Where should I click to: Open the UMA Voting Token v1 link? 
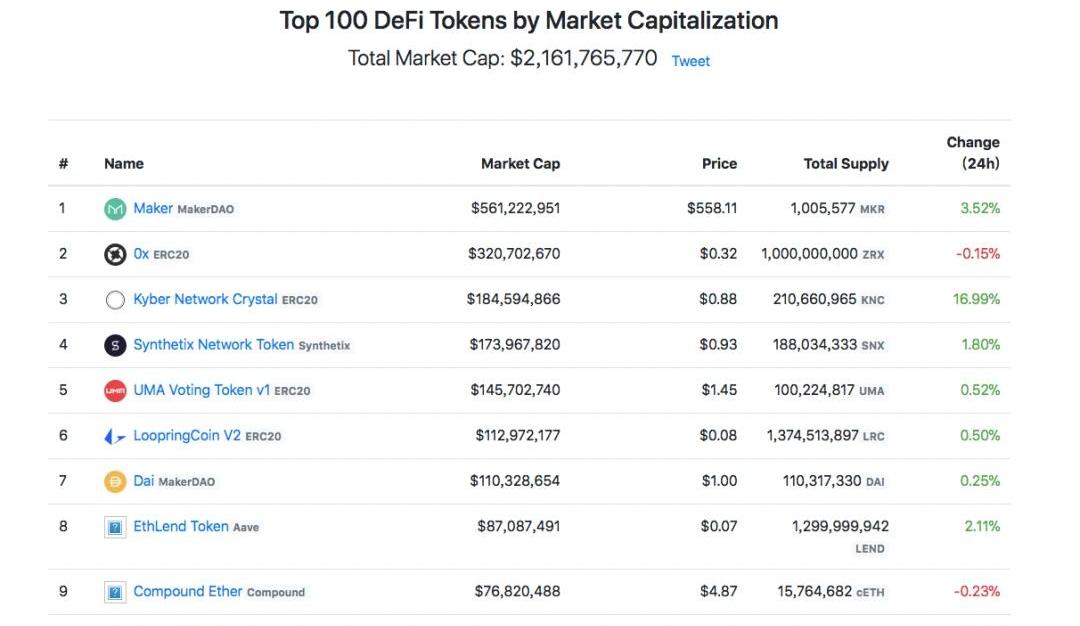[201, 390]
